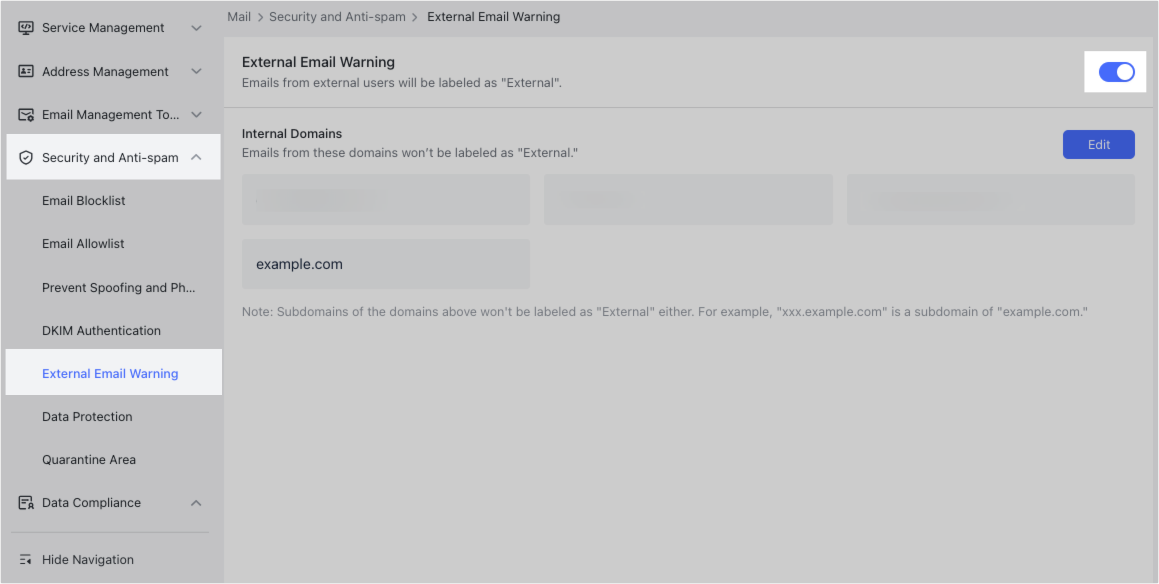Click Mail in the breadcrumb trail
The height and width of the screenshot is (584, 1159).
coord(238,16)
